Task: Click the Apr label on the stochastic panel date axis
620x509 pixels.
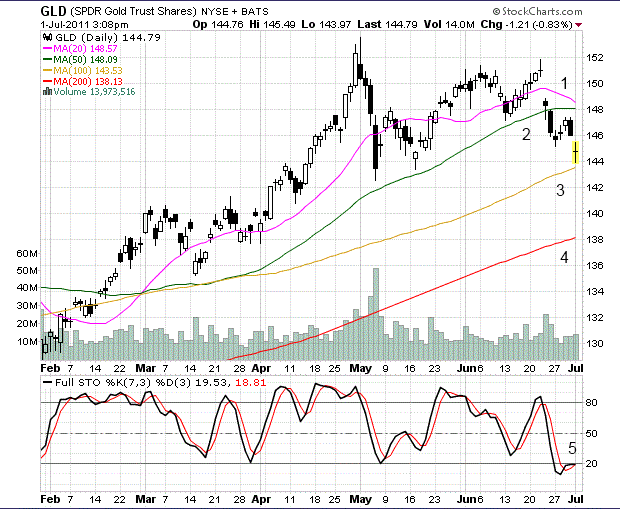Action: point(263,497)
